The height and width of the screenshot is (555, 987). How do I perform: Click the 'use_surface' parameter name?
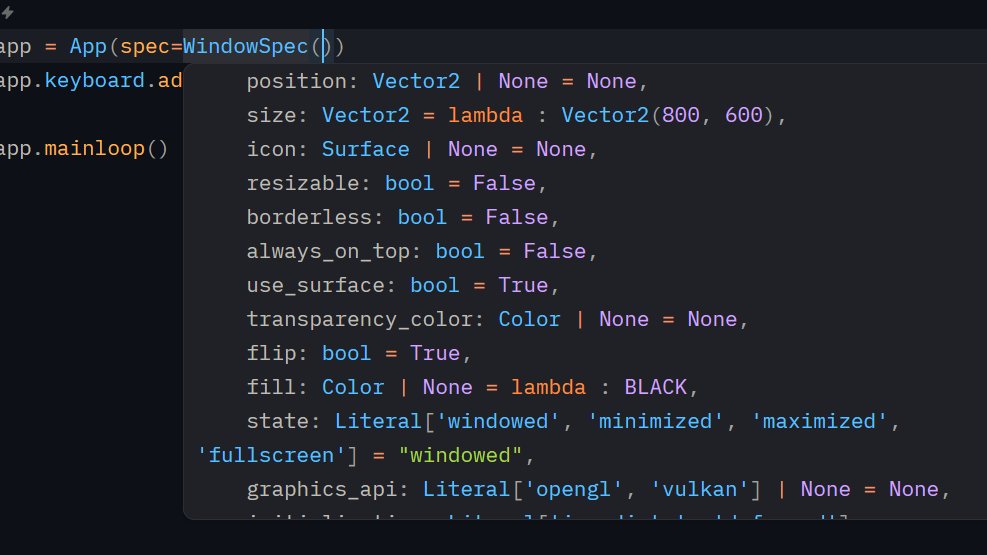point(315,285)
